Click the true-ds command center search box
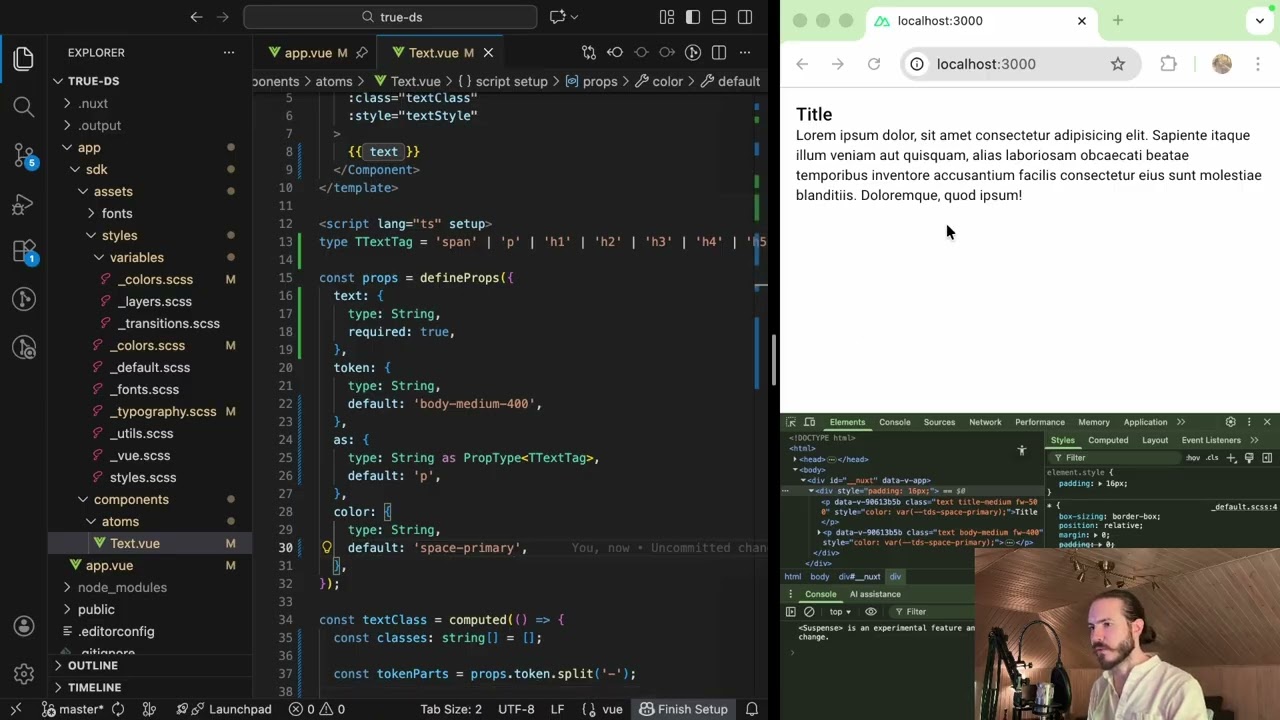Screen dimensions: 1280x720 click(x=391, y=17)
